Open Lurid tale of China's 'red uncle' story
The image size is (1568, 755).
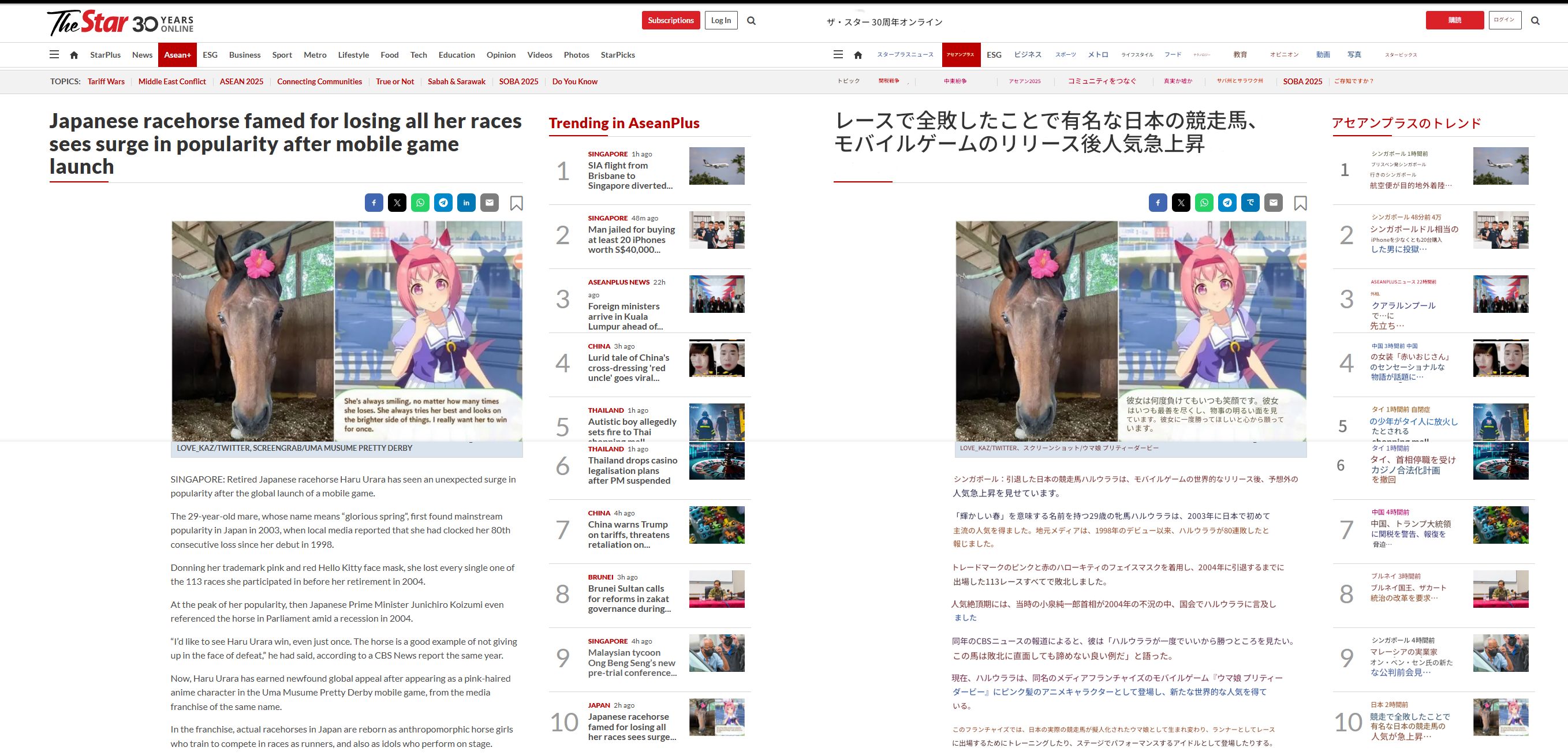[x=629, y=368]
